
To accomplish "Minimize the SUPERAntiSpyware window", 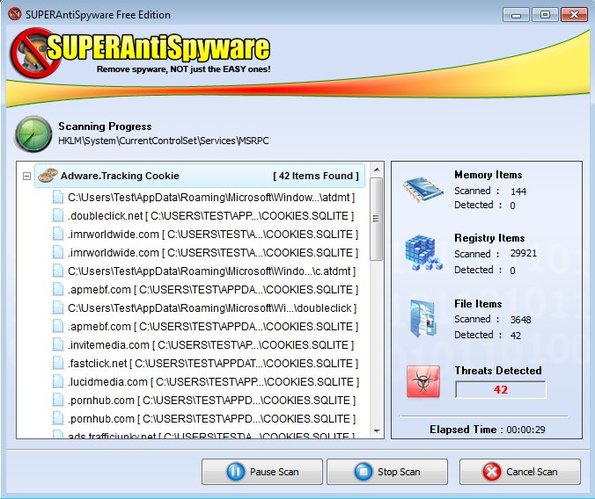I will pyautogui.click(x=515, y=15).
